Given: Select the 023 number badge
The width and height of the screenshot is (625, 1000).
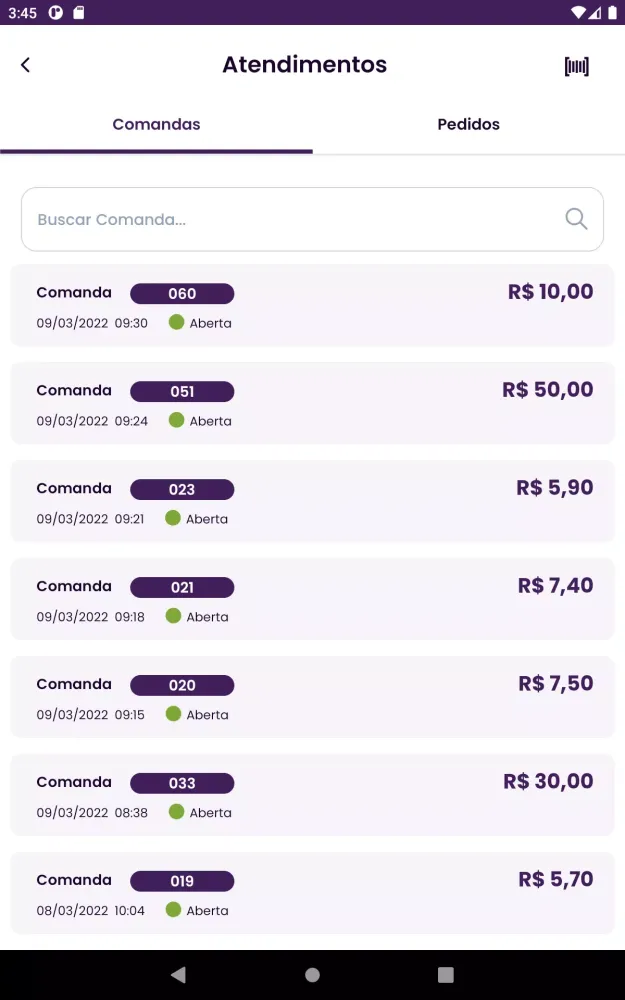Looking at the screenshot, I should [182, 489].
